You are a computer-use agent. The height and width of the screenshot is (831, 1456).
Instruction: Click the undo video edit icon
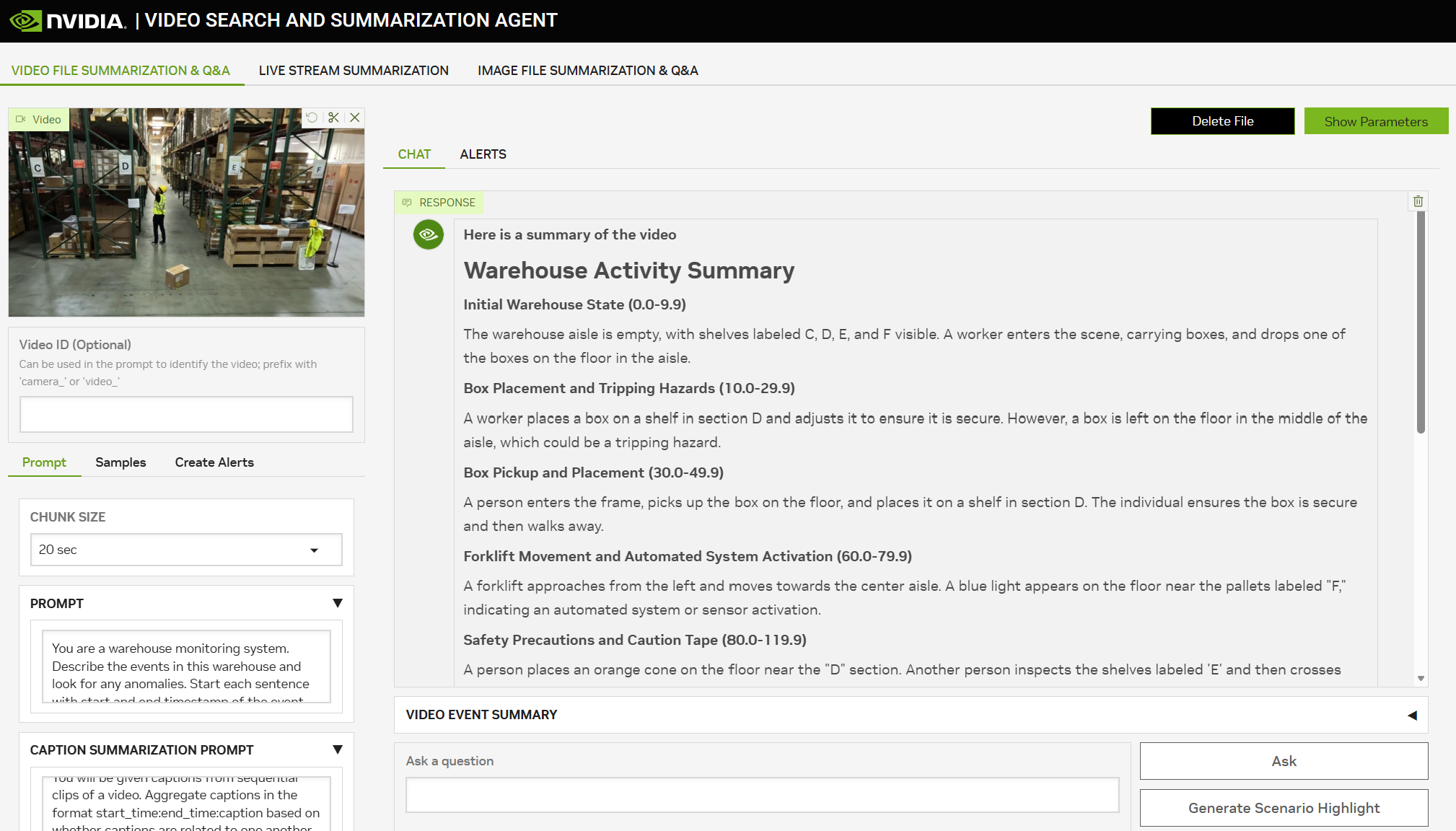click(x=312, y=118)
